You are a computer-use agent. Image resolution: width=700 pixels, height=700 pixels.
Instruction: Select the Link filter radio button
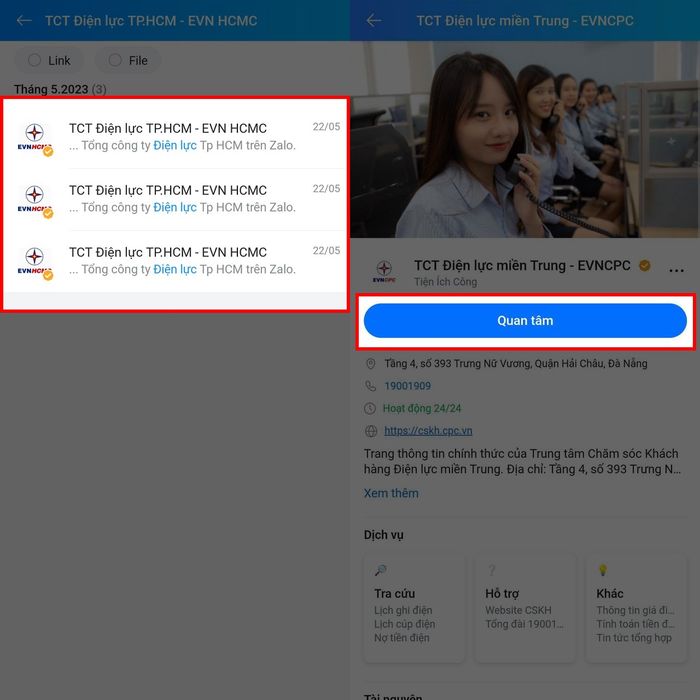[35, 60]
